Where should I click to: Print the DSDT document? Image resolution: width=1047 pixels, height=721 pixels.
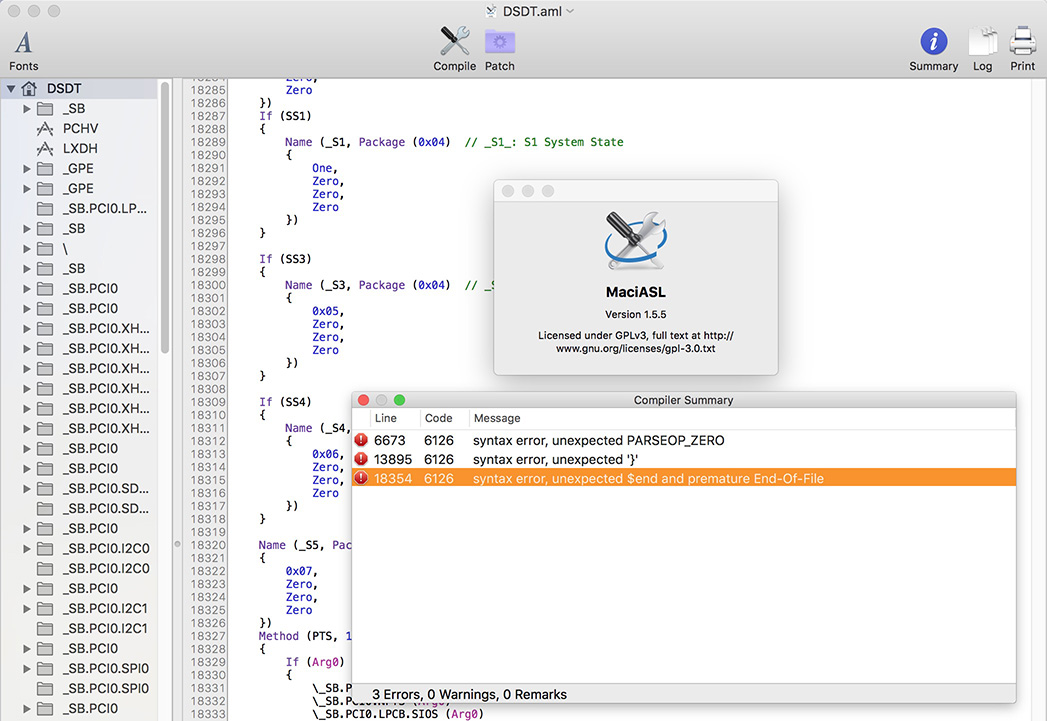pos(1022,49)
